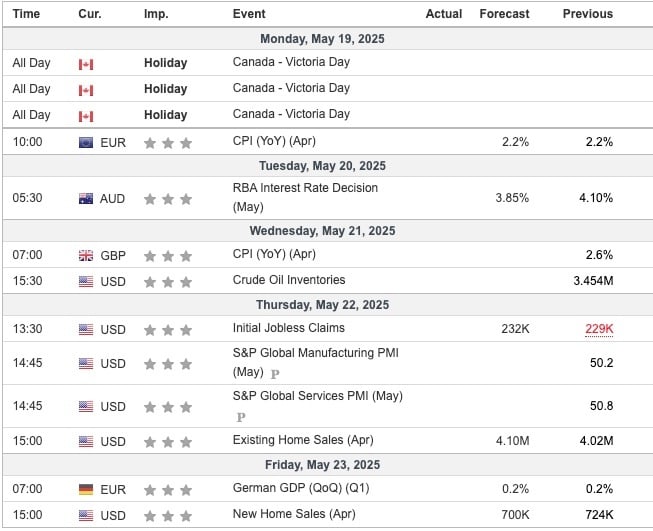Click the importance stars in the 10:00 EUR CPI row
Screen dimensions: 653x531
coord(168,143)
